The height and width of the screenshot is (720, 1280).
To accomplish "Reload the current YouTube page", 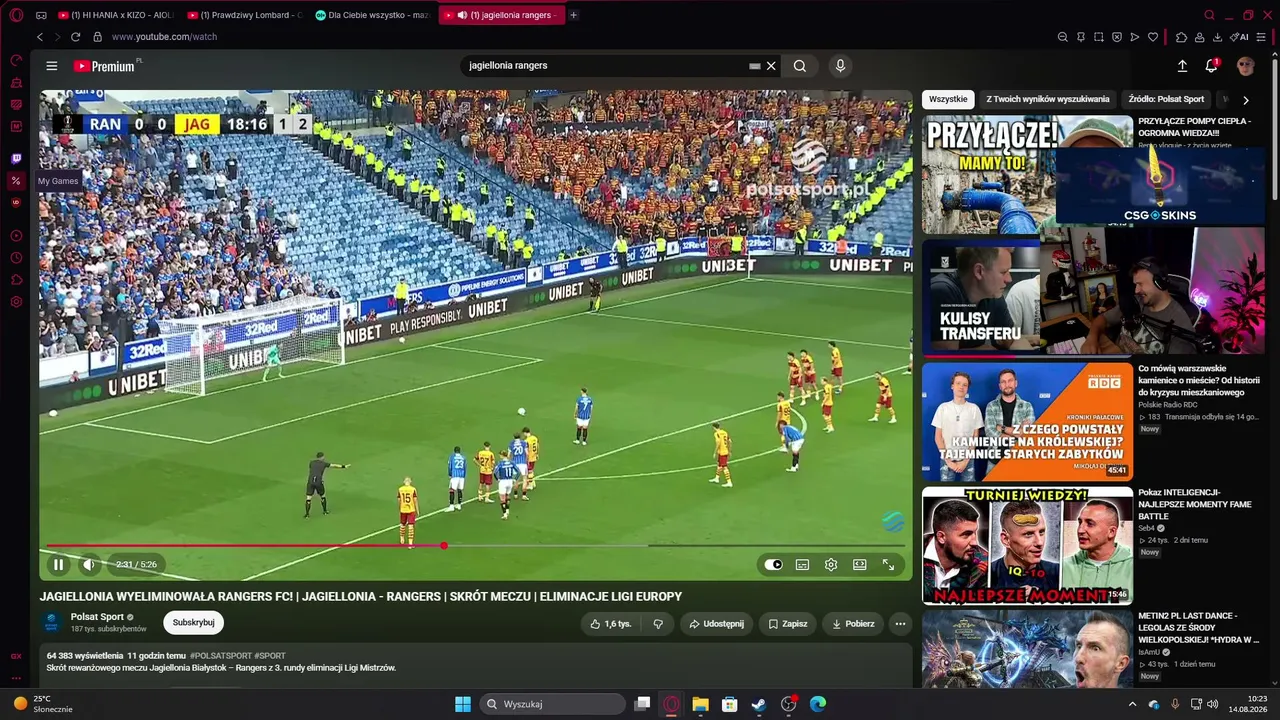I will [75, 37].
